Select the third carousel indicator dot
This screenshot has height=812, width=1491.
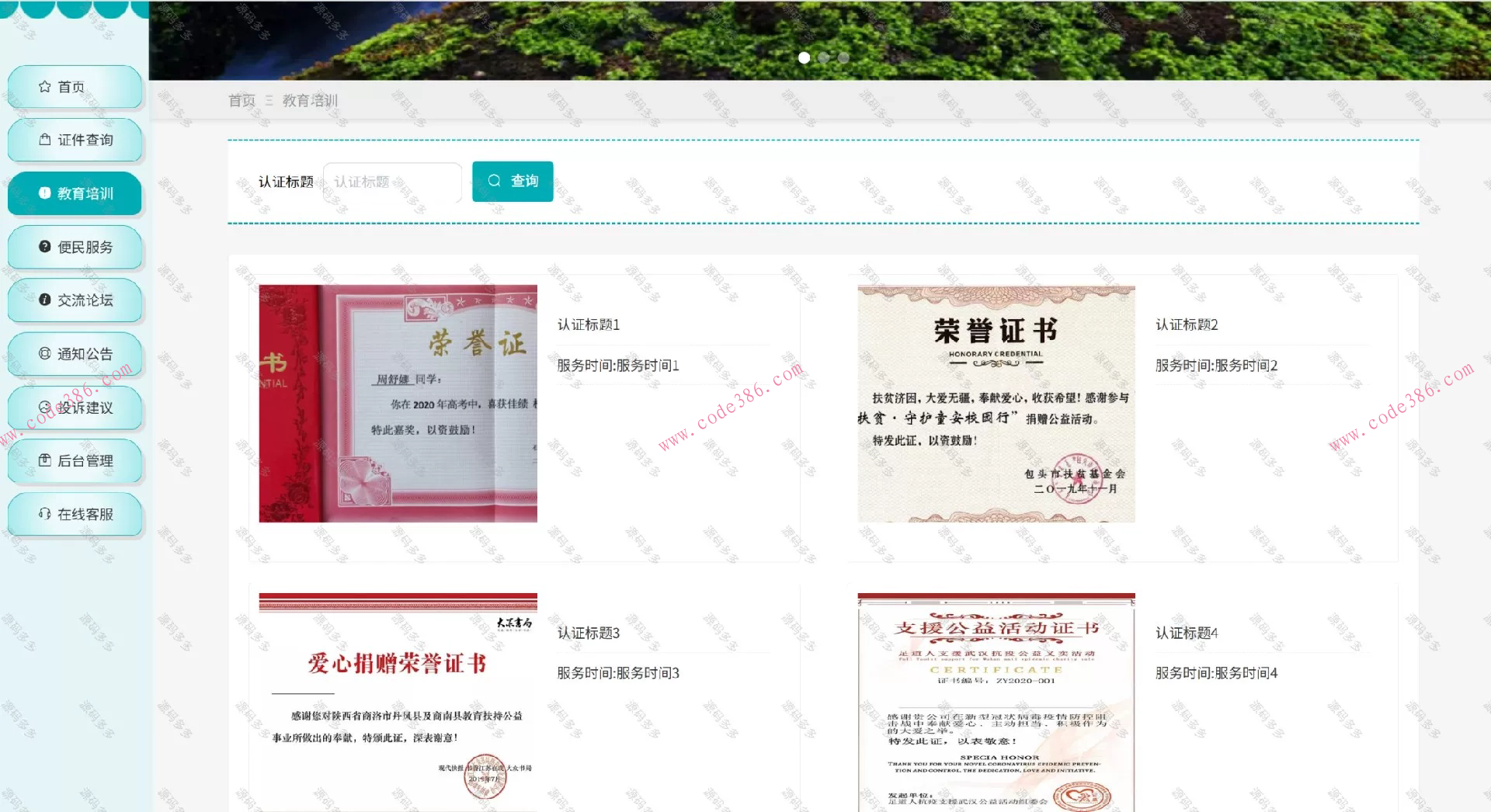(x=843, y=57)
